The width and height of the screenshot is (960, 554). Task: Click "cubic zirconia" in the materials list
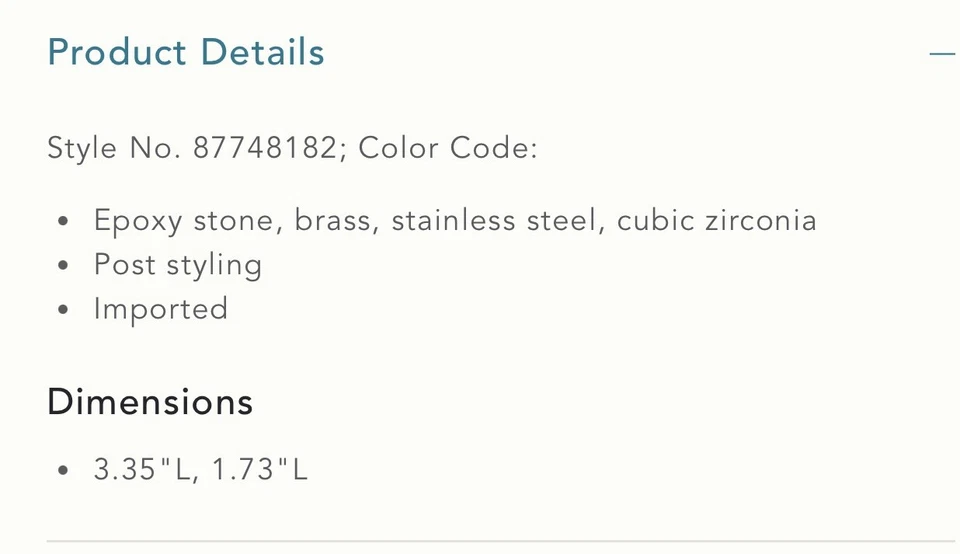coord(716,220)
